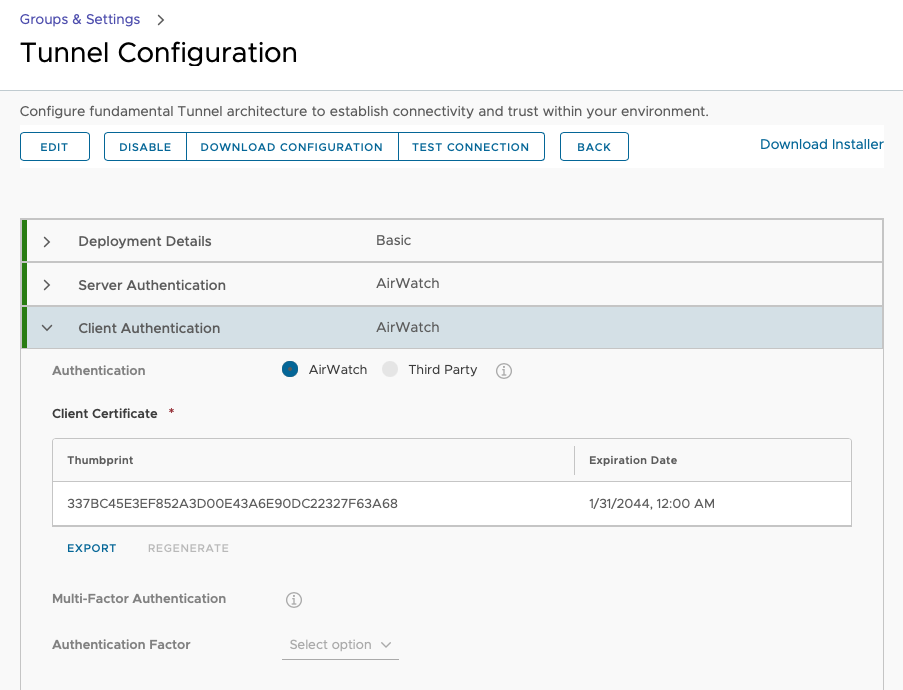
Task: Select the Third Party authentication option
Action: coord(390,370)
